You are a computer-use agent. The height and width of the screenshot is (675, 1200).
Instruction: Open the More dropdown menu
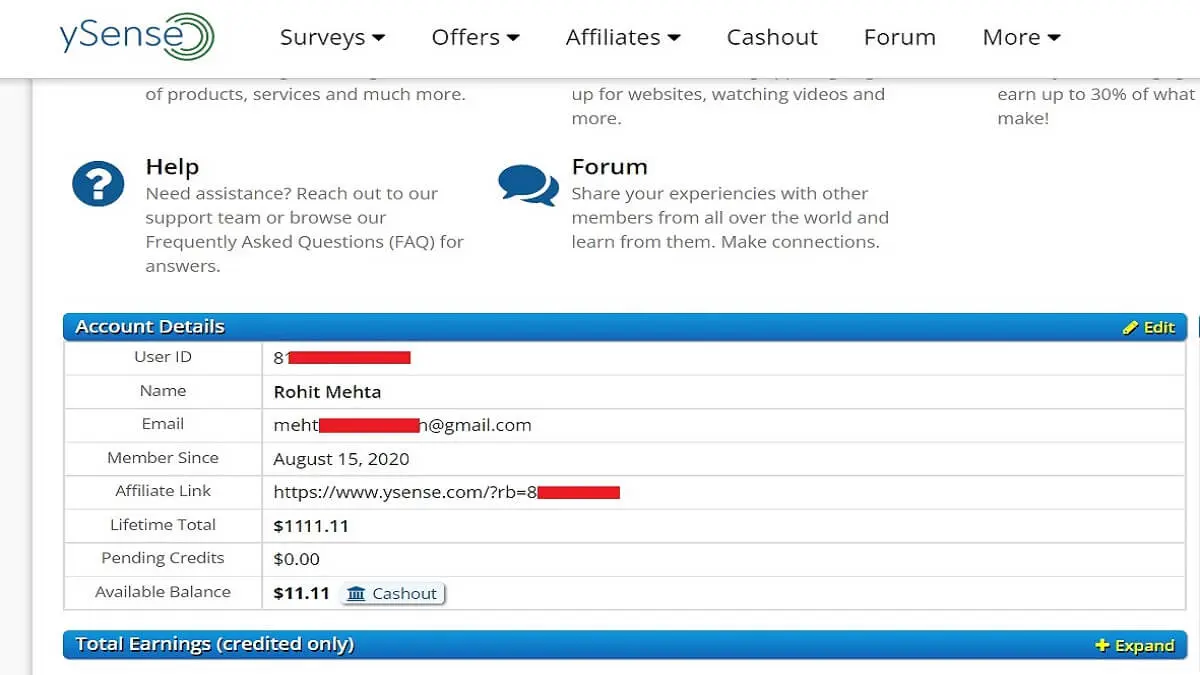pos(1020,38)
